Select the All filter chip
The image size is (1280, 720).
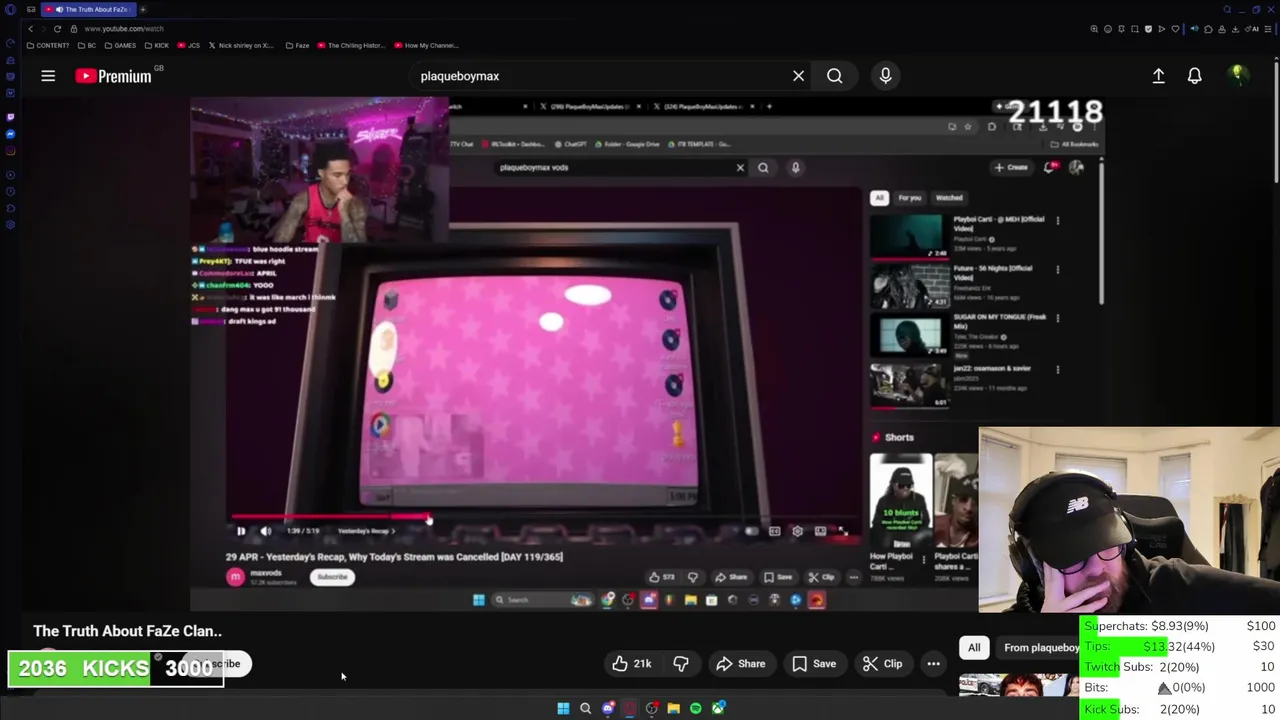(974, 648)
